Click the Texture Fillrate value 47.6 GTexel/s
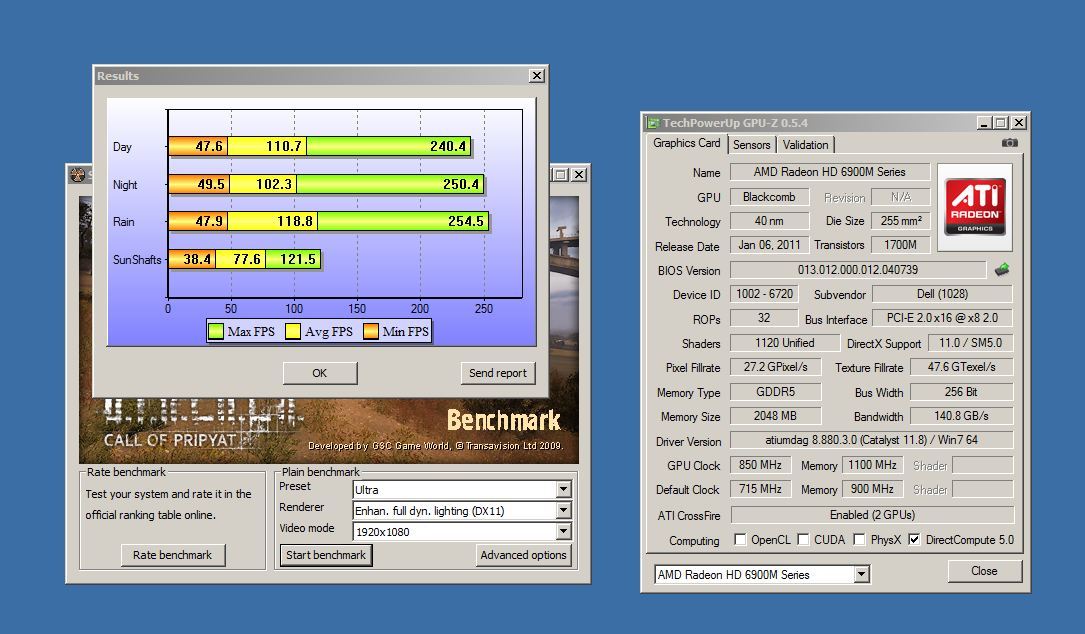The image size is (1085, 634). [x=961, y=367]
